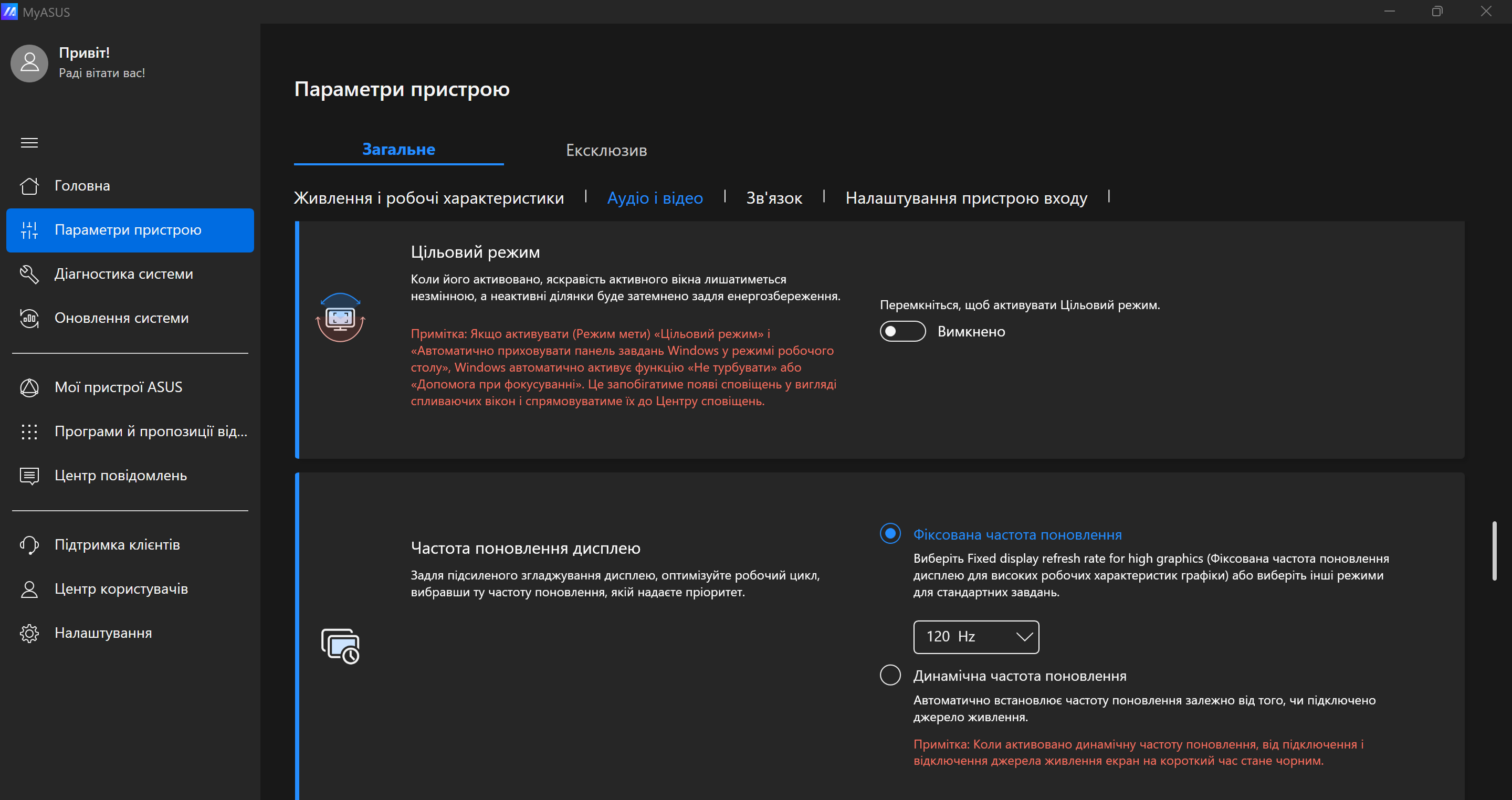Open the 120 Hz refresh rate dropdown
Image resolution: width=1512 pixels, height=800 pixels.
[975, 637]
